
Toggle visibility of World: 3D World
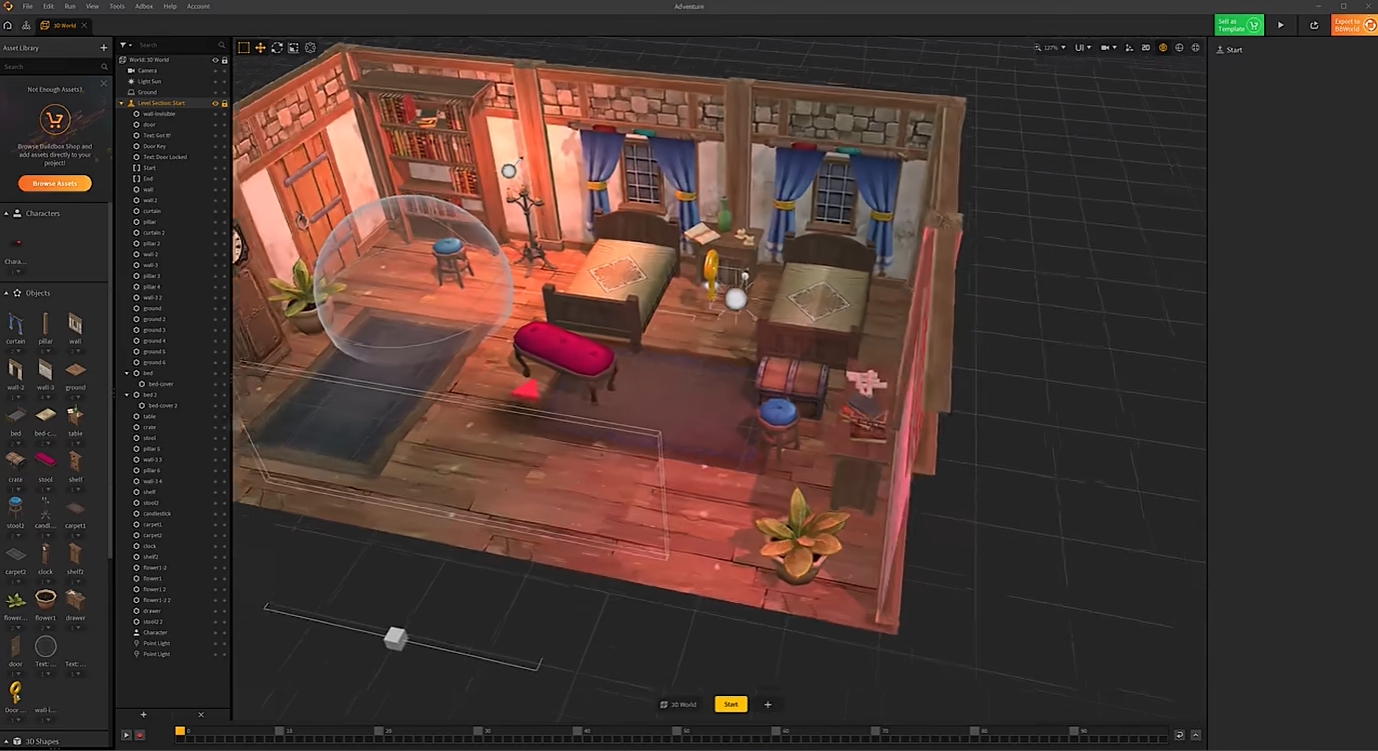click(215, 60)
